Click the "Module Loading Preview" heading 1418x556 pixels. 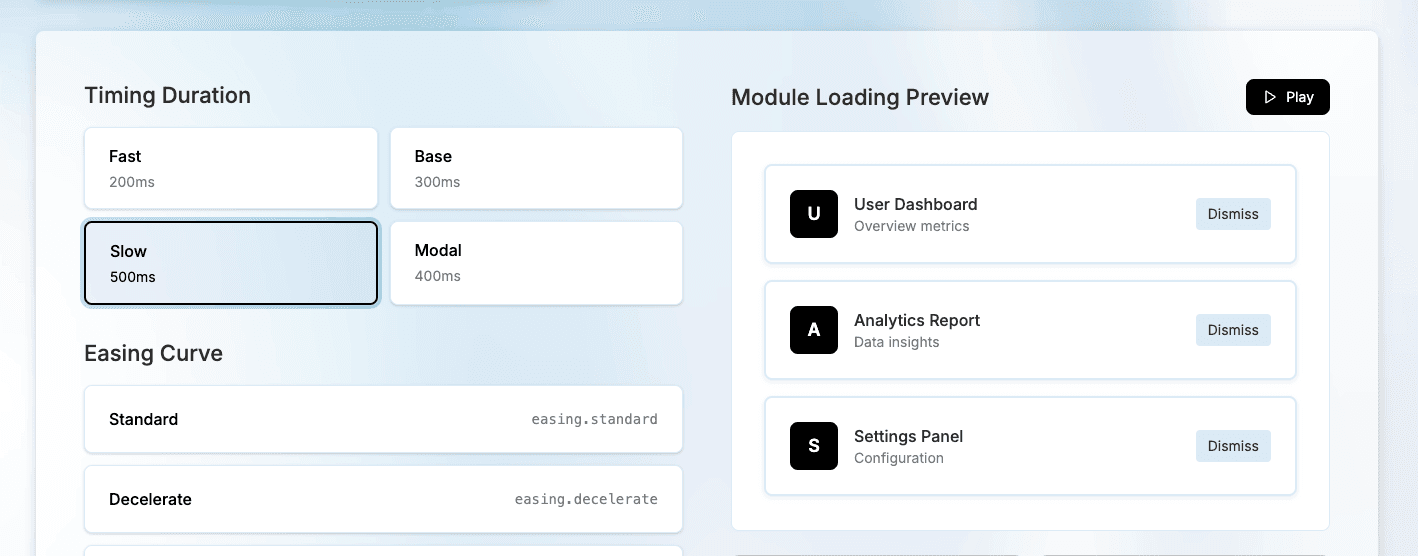(x=860, y=97)
